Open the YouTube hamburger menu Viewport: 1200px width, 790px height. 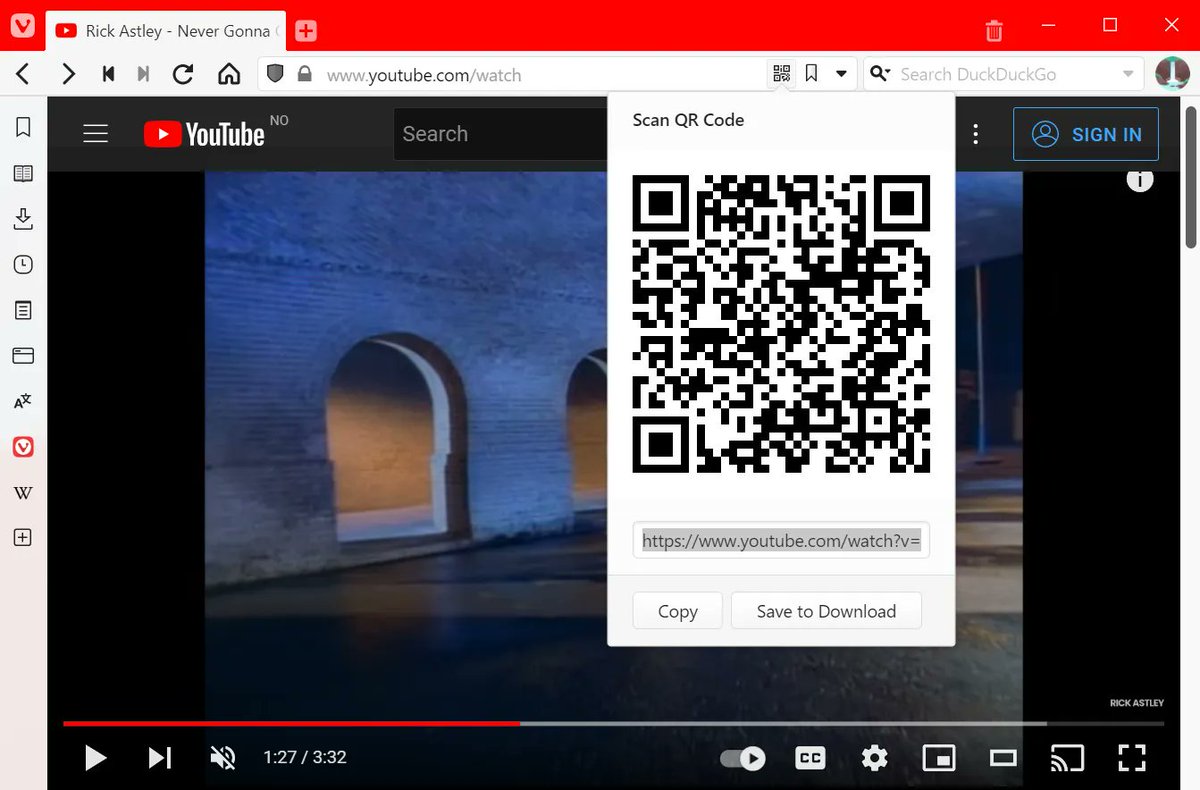click(x=95, y=134)
